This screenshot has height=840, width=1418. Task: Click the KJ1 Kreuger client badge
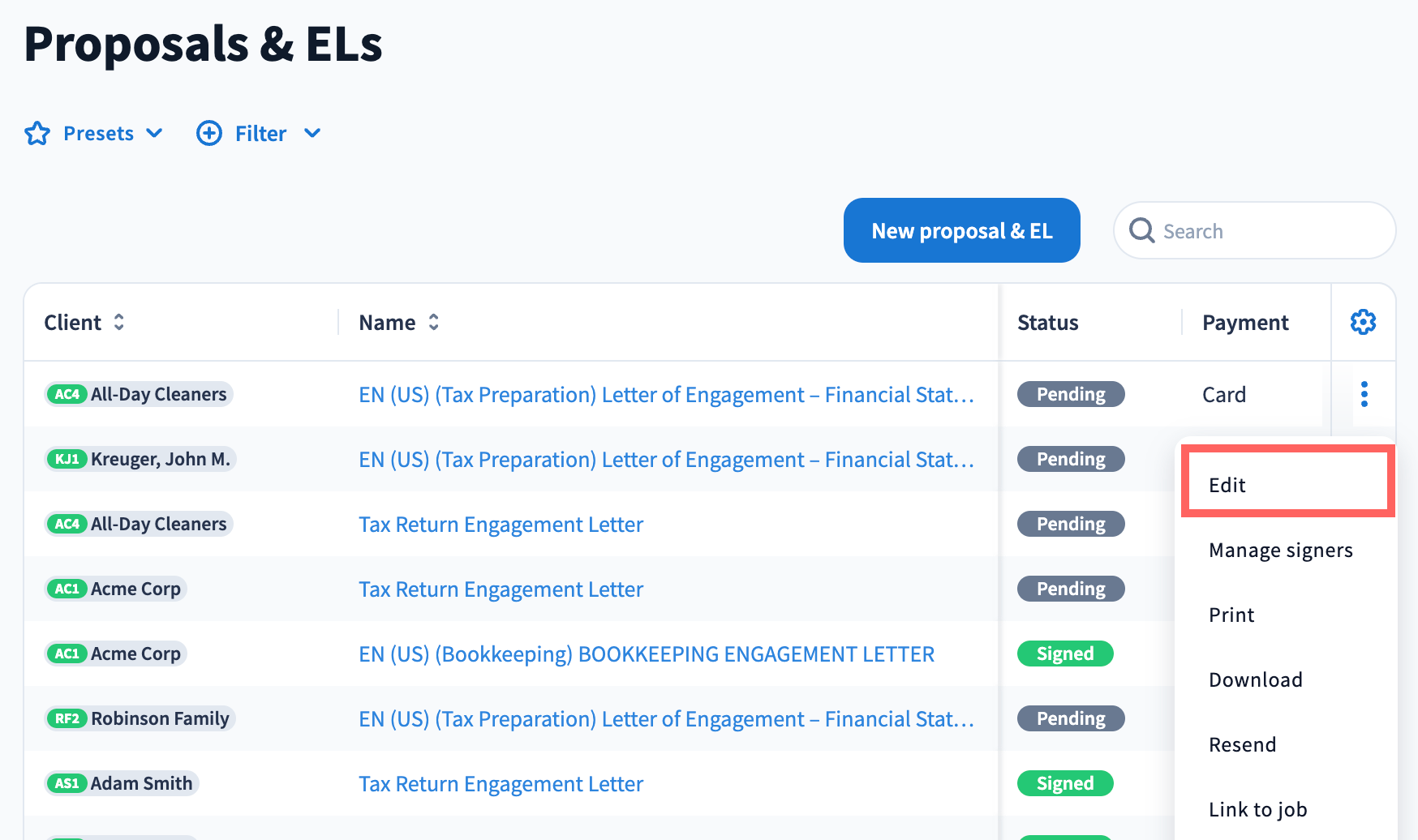pyautogui.click(x=67, y=460)
